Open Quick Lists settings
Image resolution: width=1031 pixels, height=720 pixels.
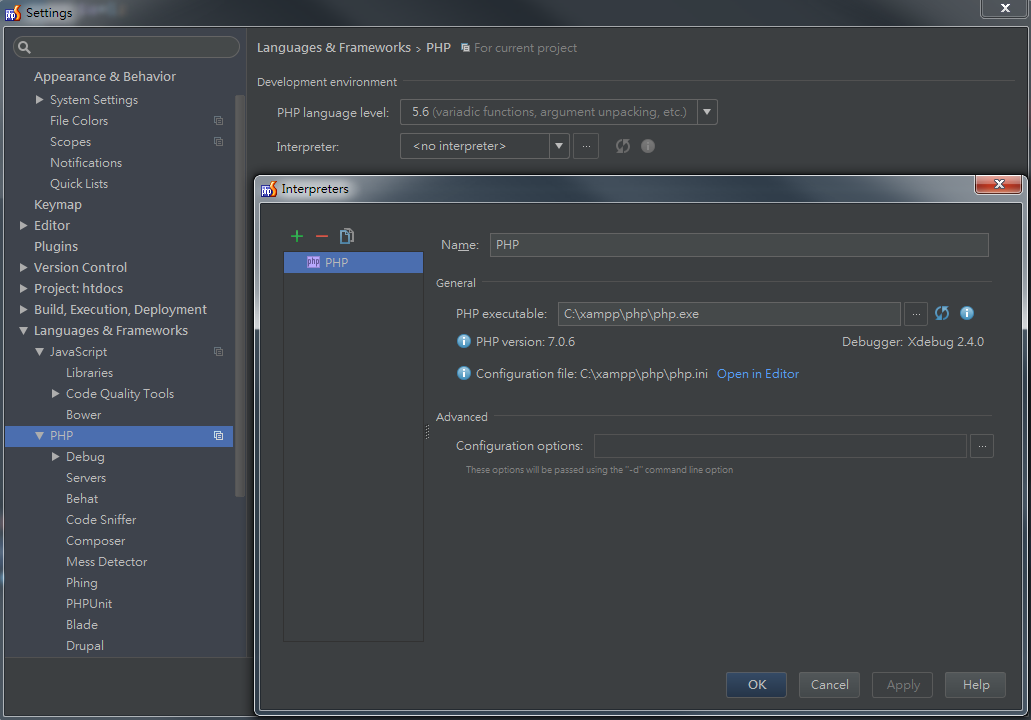pos(79,183)
